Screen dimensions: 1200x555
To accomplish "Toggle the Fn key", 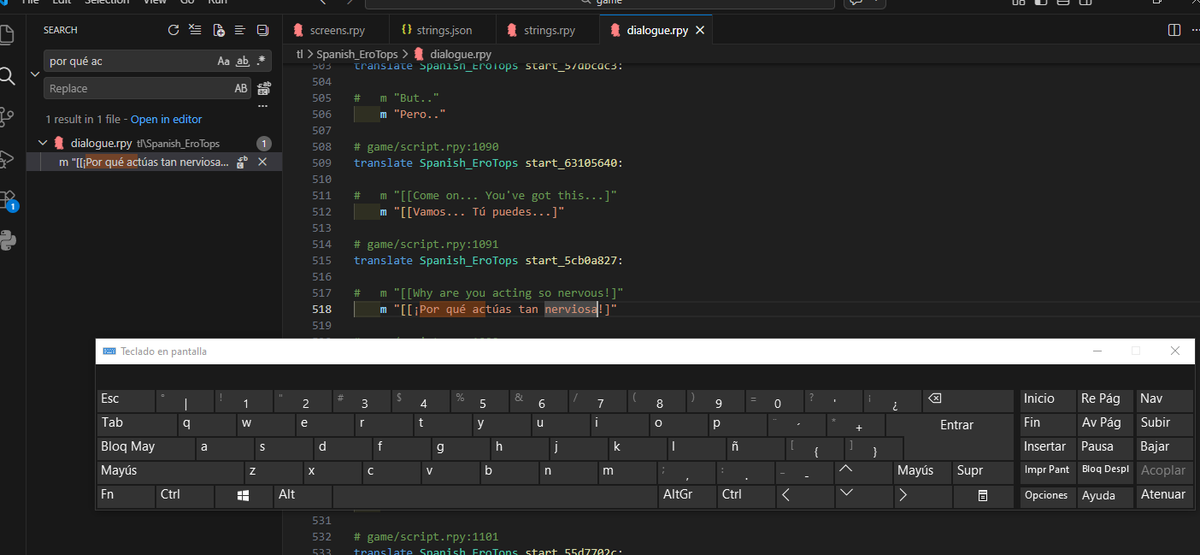I will [126, 495].
